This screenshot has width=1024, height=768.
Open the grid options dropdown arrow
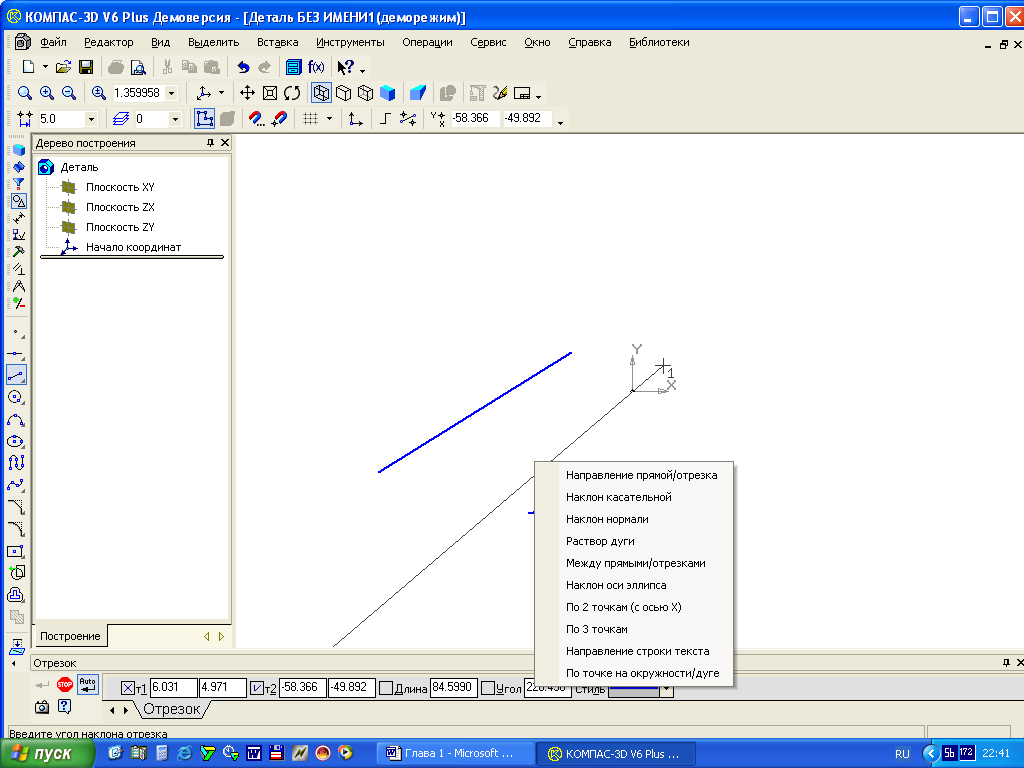tap(329, 118)
